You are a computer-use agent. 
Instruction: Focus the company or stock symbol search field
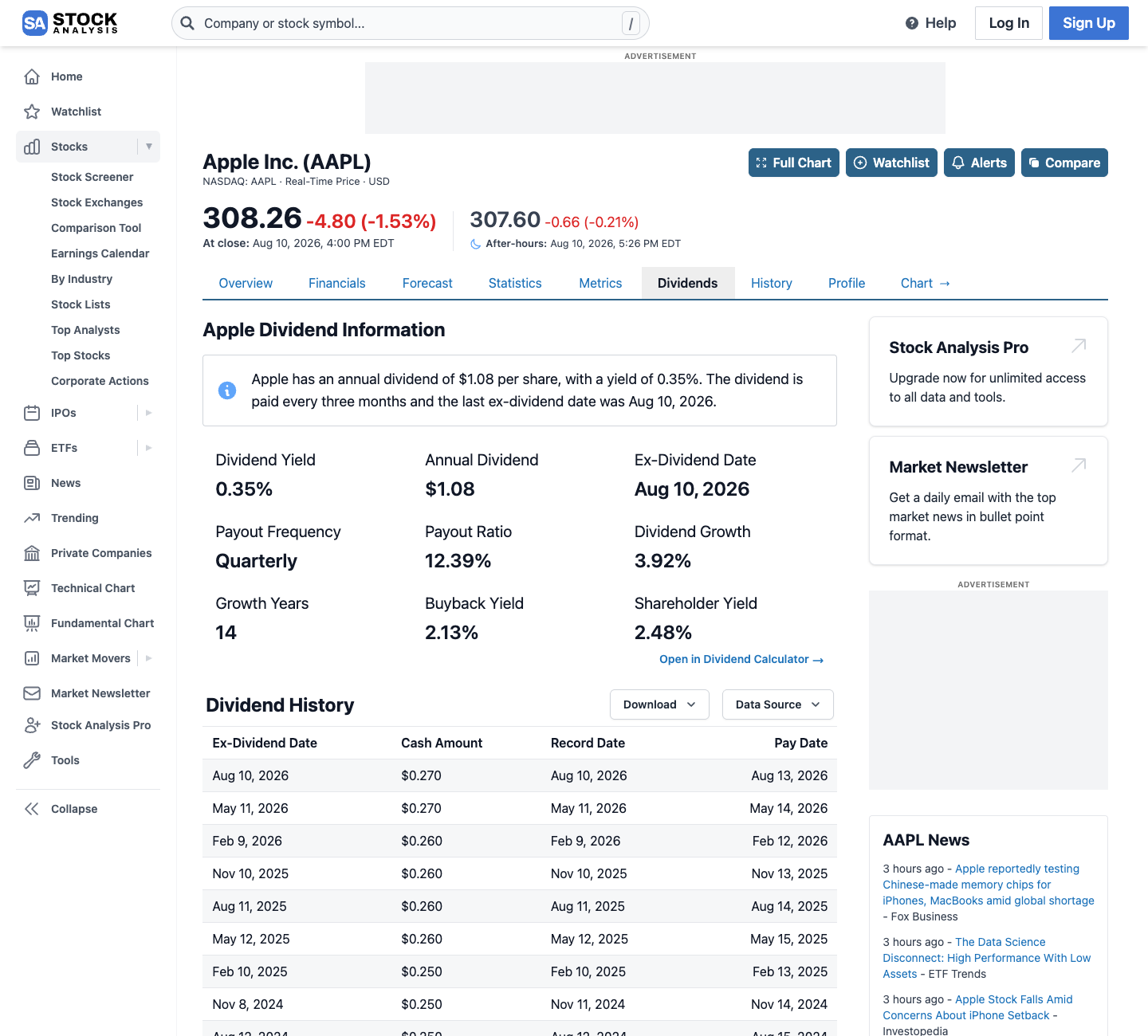pos(410,23)
